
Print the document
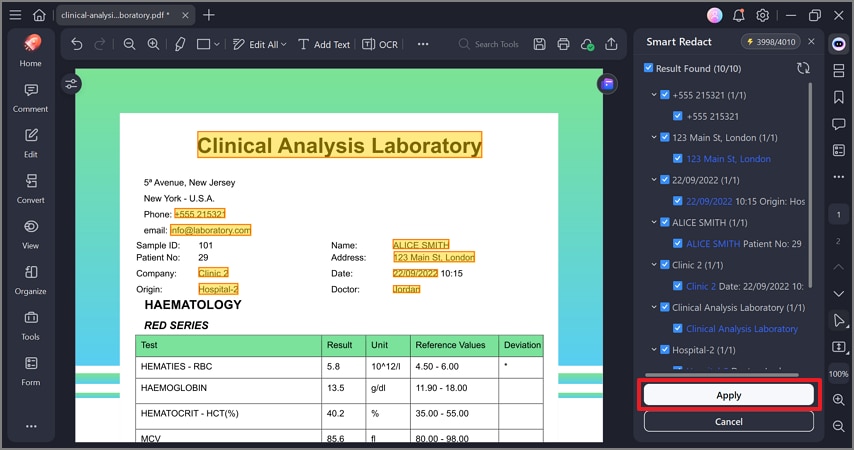[563, 44]
